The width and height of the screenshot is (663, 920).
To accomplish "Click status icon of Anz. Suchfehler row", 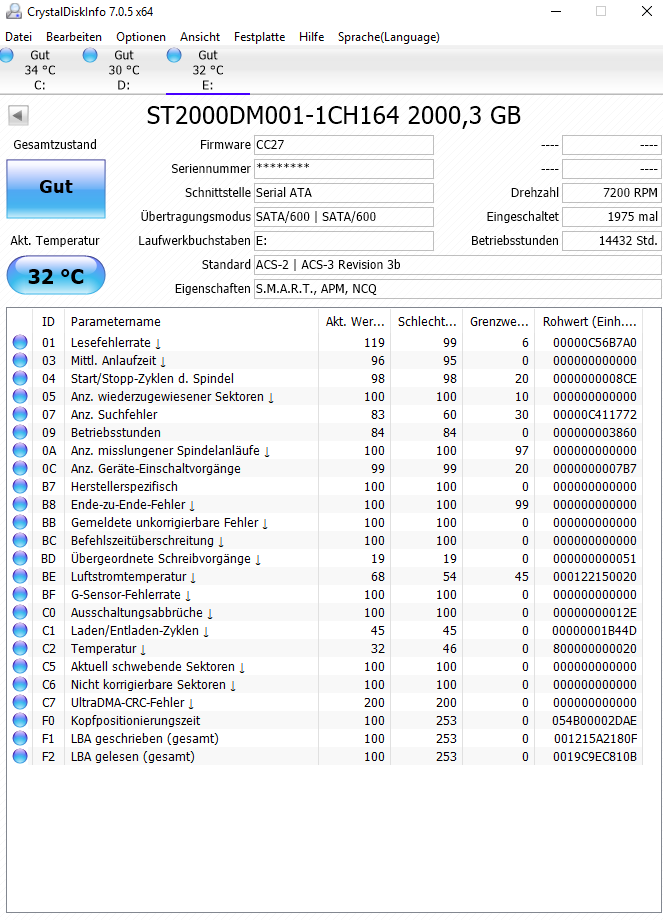I will click(20, 414).
